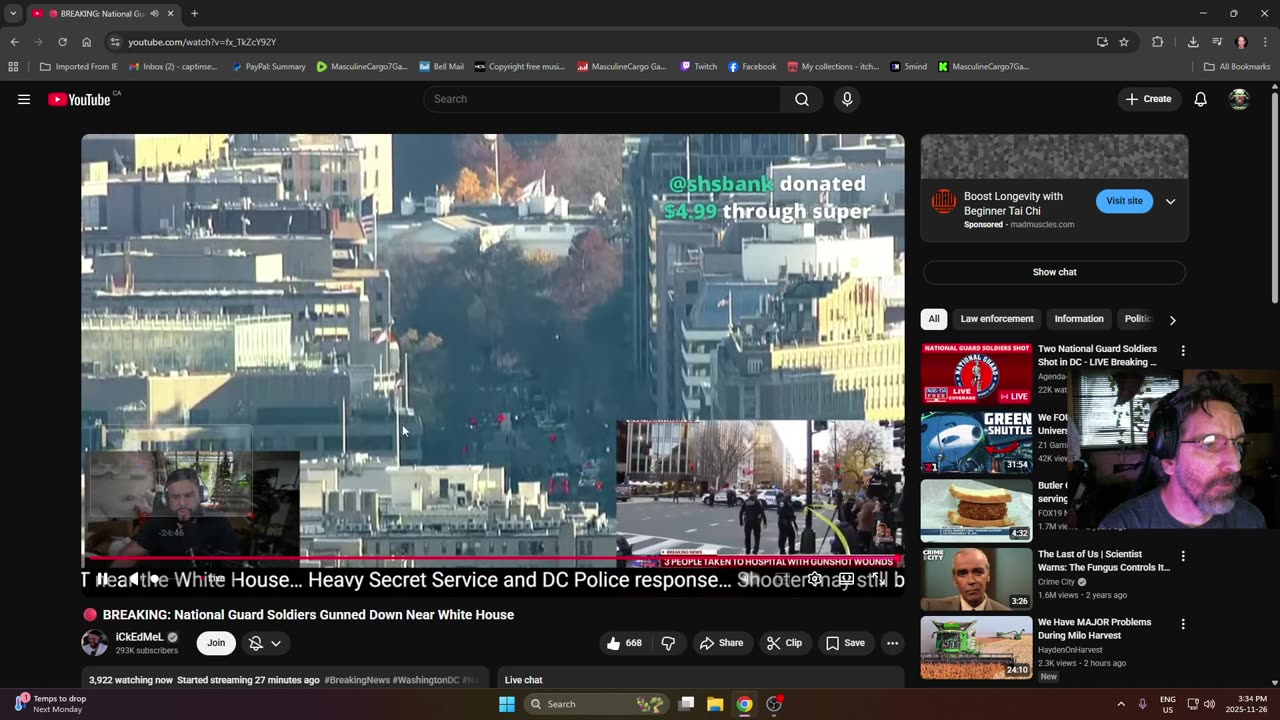Install app icon in address bar
Image resolution: width=1280 pixels, height=720 pixels.
1102,42
